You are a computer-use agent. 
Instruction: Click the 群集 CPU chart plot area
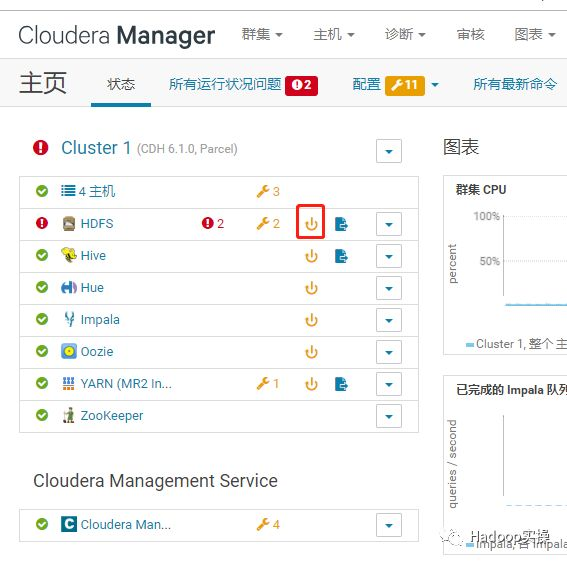(x=535, y=260)
